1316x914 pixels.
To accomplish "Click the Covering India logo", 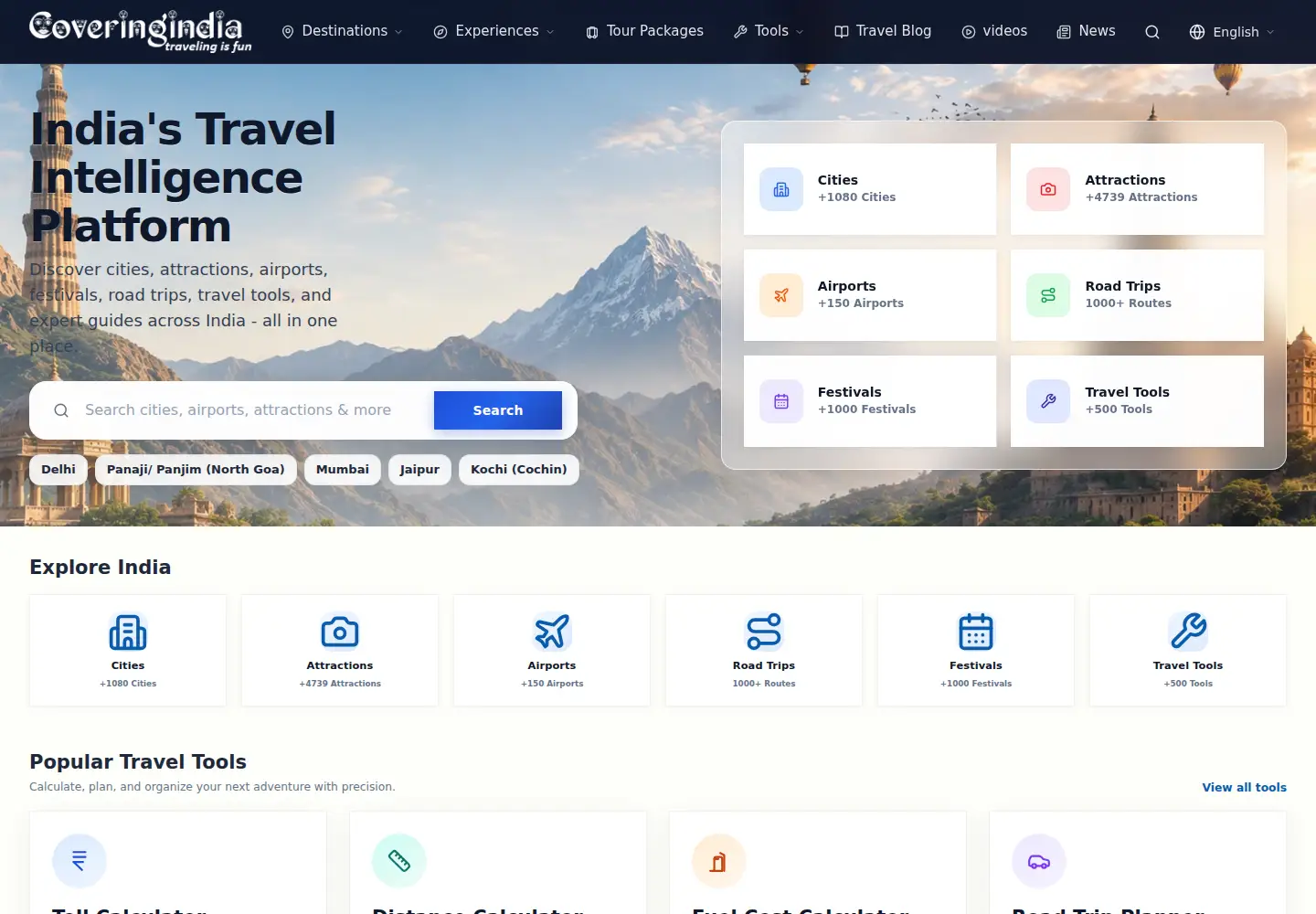I will [140, 31].
